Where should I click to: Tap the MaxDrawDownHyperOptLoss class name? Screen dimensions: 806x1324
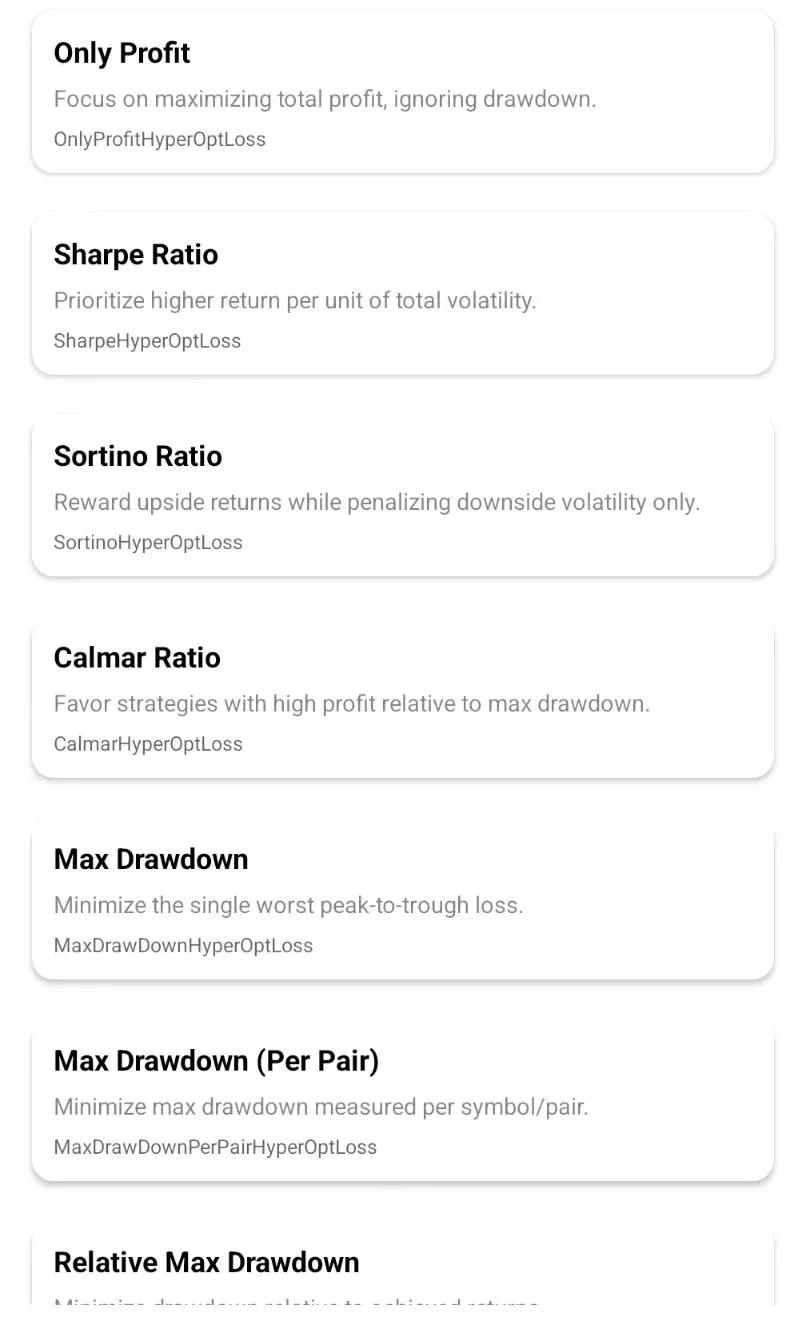[x=183, y=946]
